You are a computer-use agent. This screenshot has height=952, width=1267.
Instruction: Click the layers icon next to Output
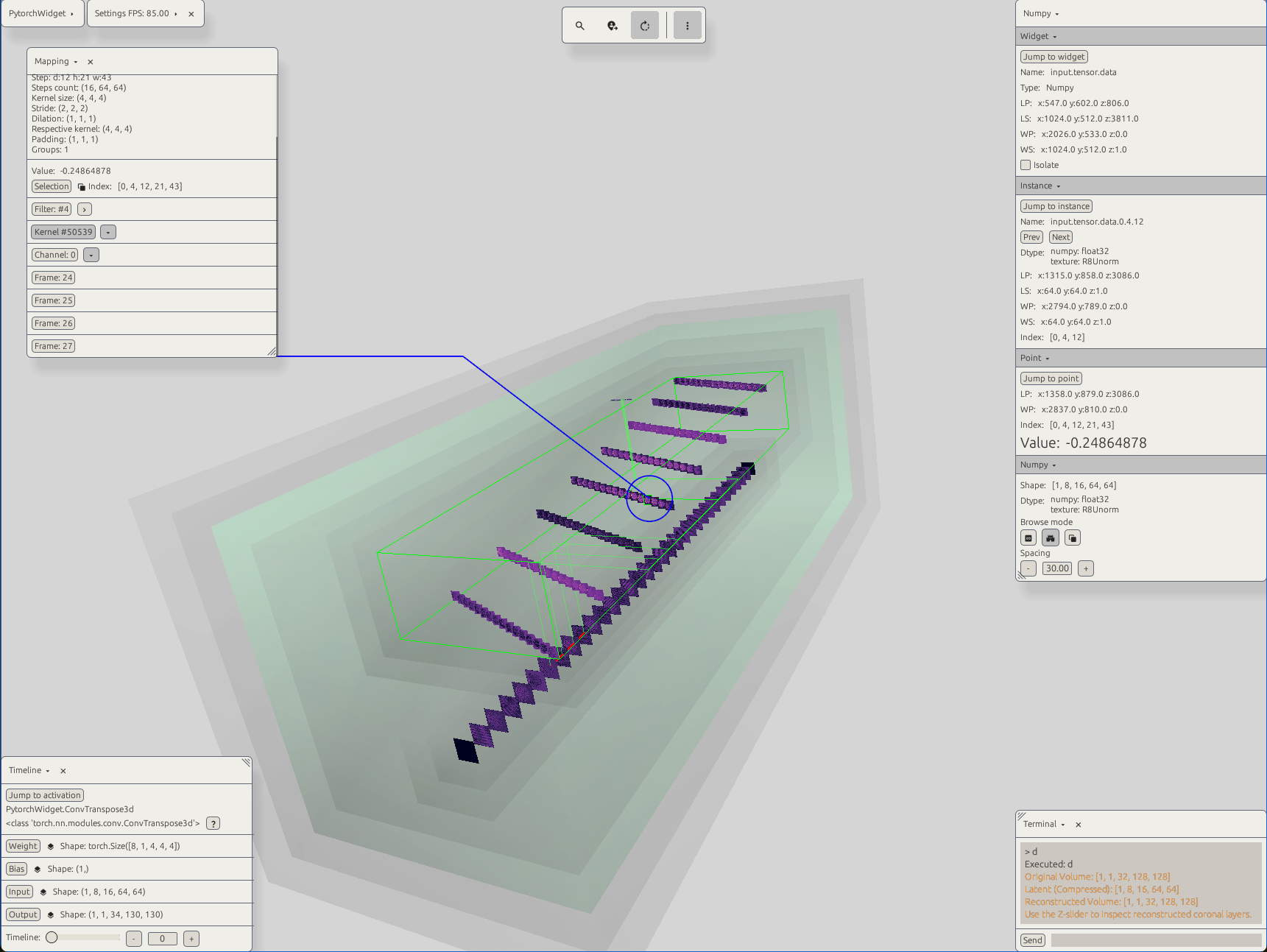pos(51,915)
